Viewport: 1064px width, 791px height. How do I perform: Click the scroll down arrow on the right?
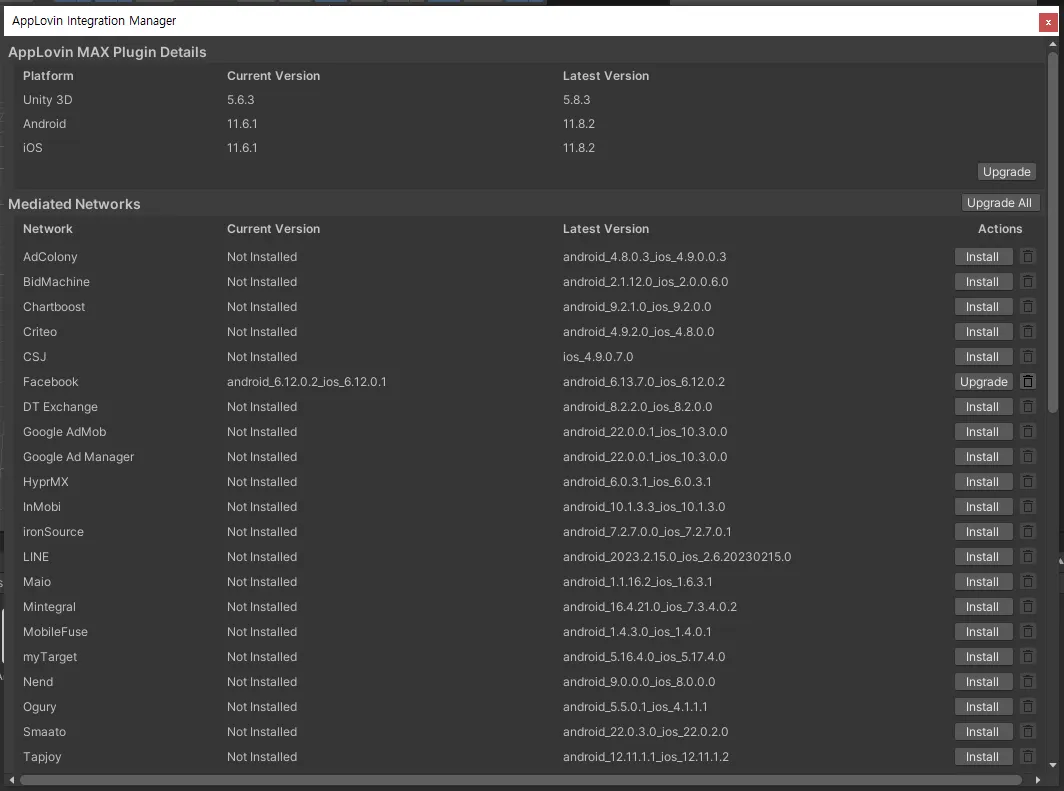[1052, 765]
